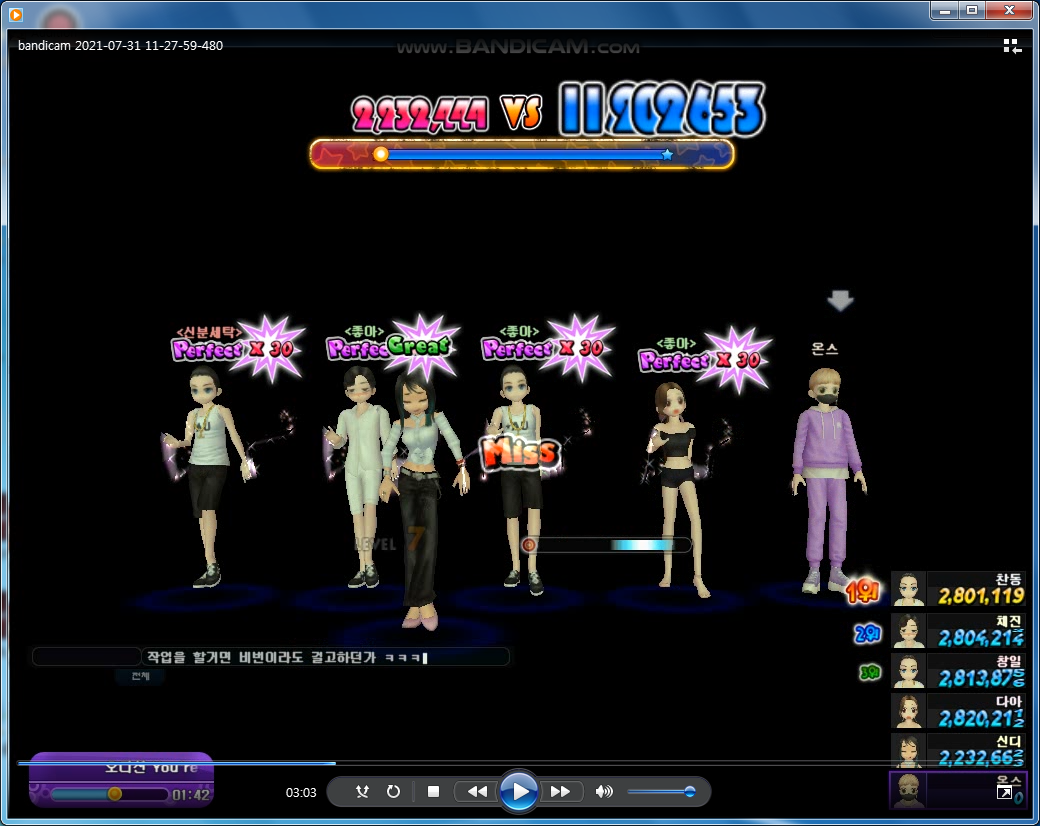Click the 03:03 elapsed time display
The image size is (1040, 826).
[300, 792]
